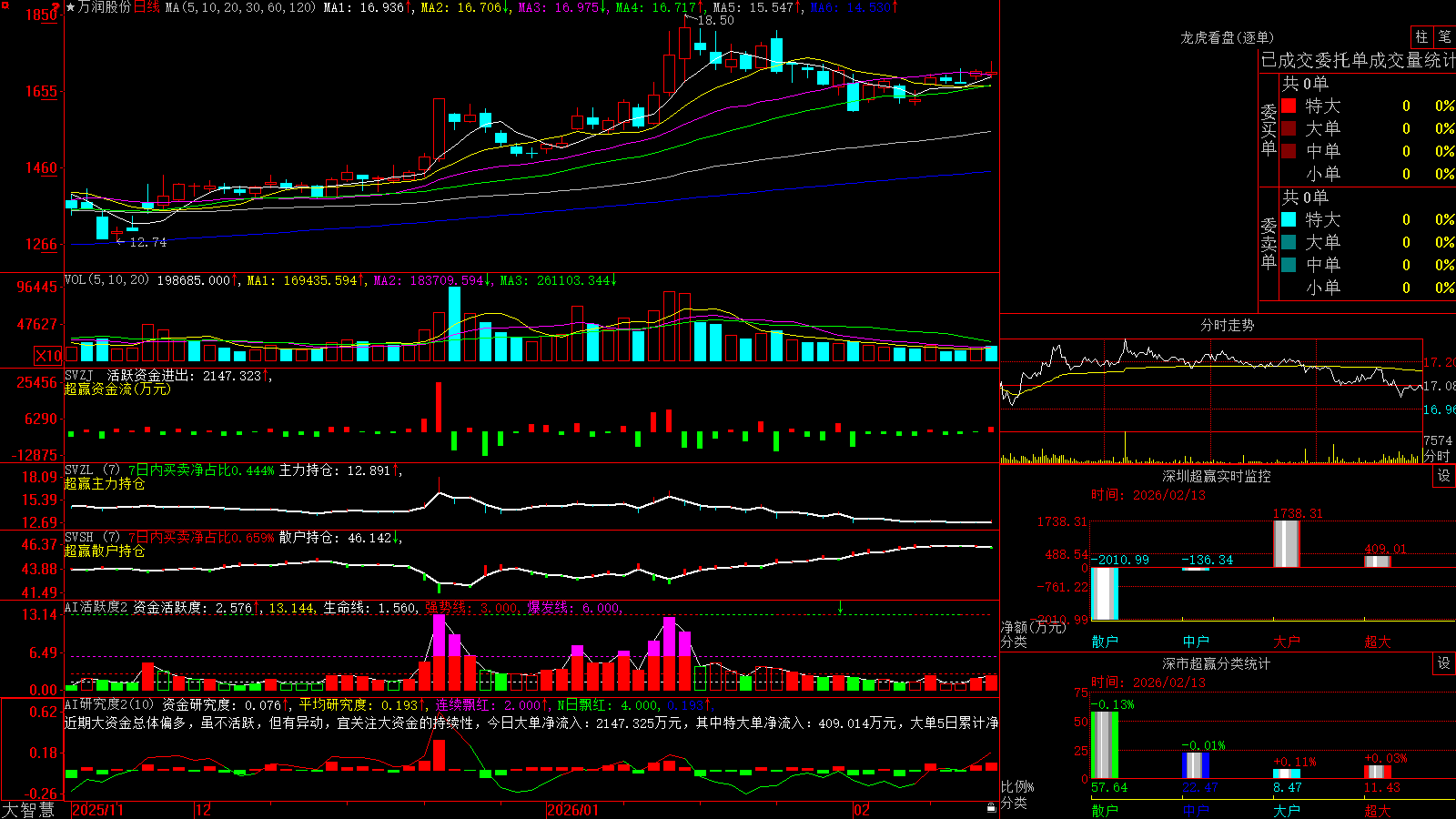Image resolution: width=1456 pixels, height=819 pixels.
Task: Change the 日线 chart period
Action: pos(147,7)
